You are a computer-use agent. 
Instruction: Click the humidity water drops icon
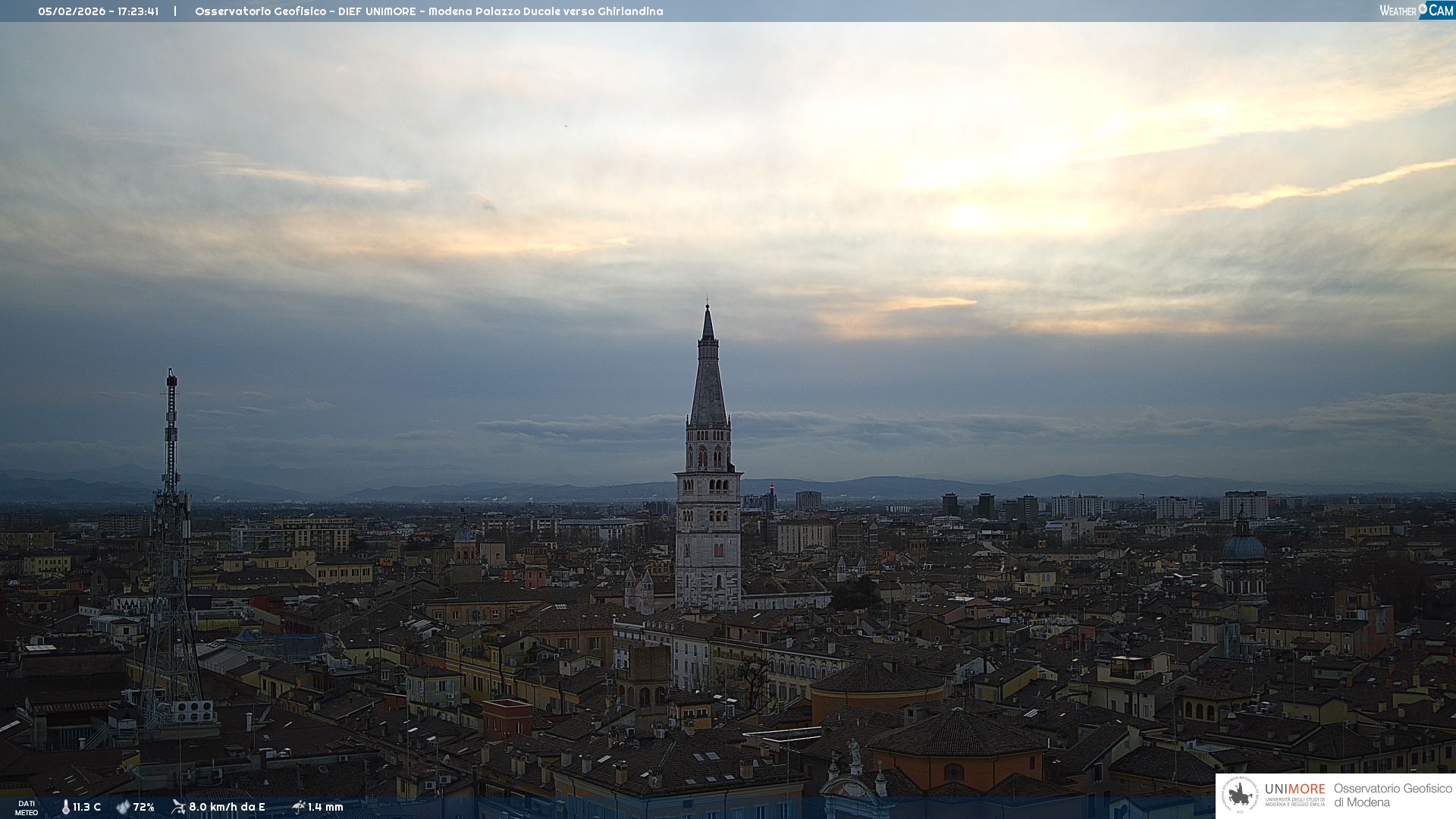click(x=123, y=807)
